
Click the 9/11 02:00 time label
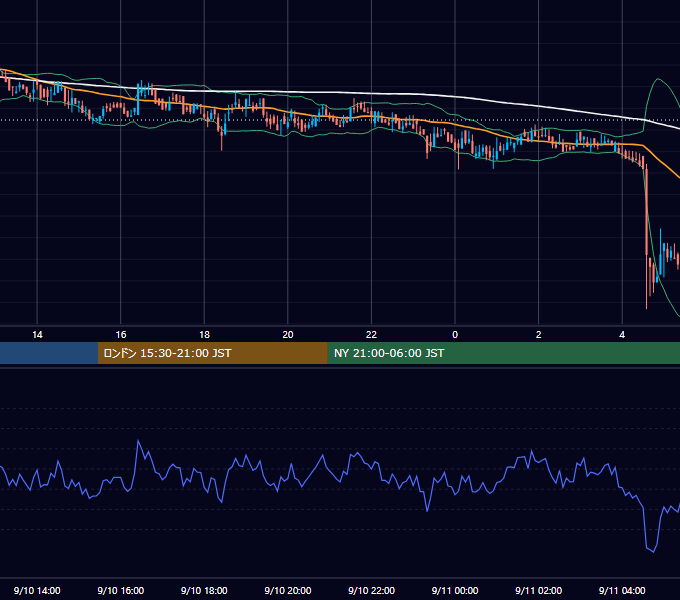point(538,590)
